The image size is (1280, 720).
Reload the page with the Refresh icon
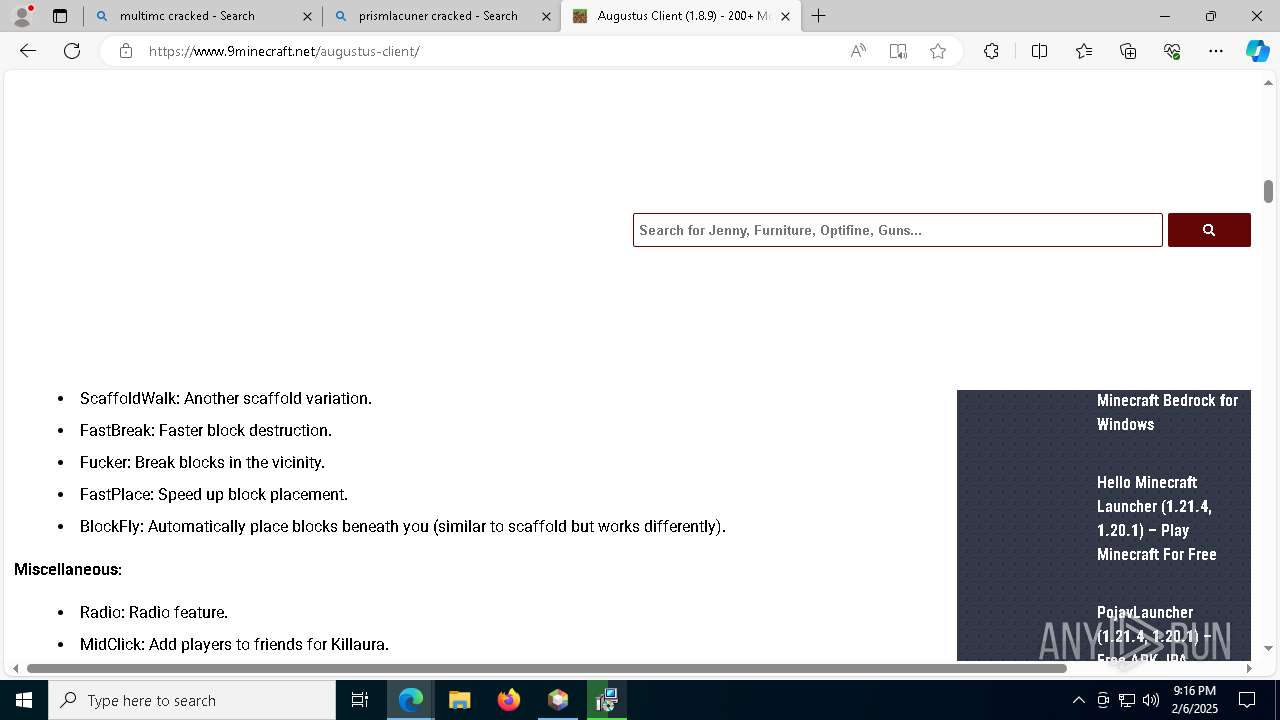pos(72,51)
